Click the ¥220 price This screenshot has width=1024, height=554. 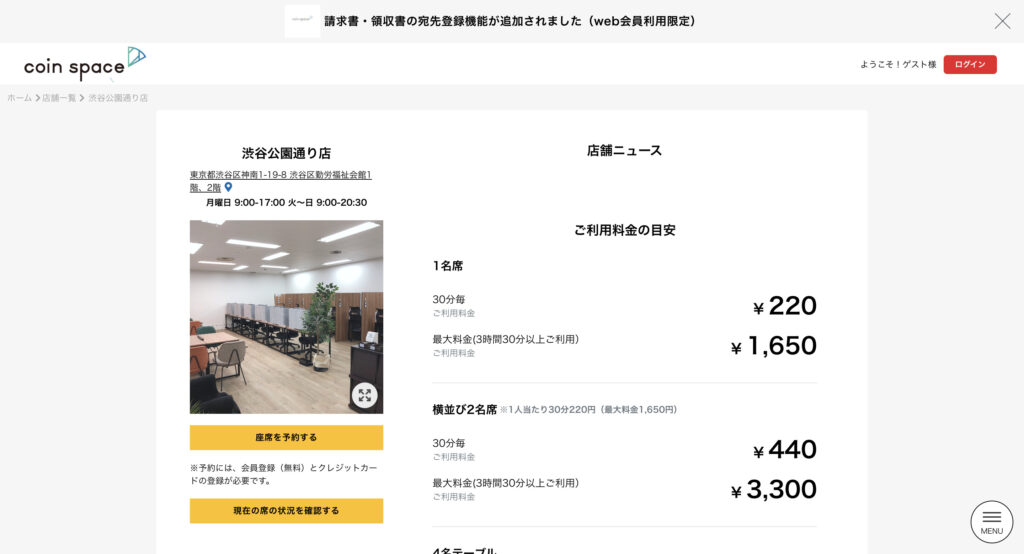pos(784,306)
